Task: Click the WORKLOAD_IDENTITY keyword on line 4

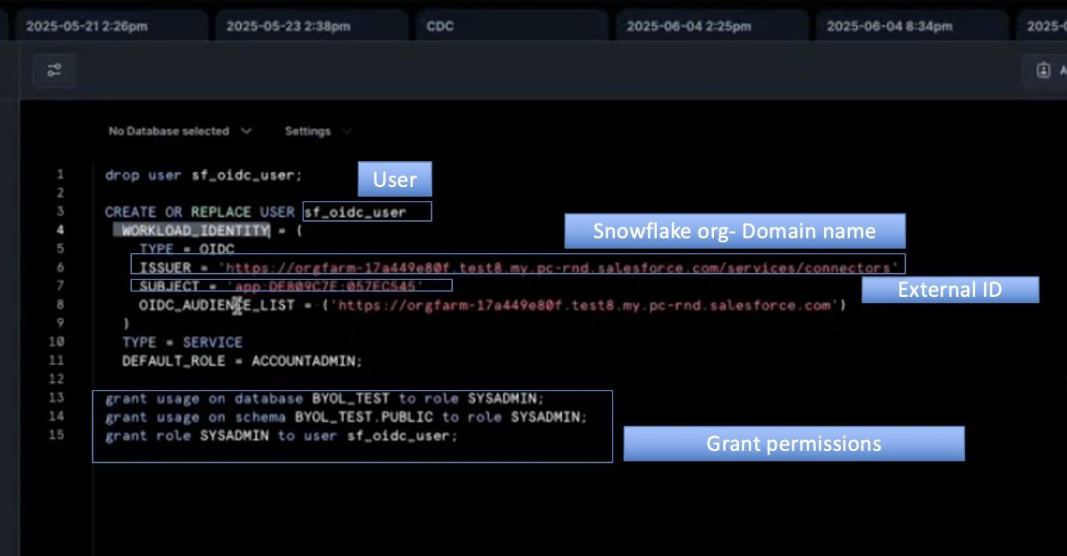Action: pos(195,231)
